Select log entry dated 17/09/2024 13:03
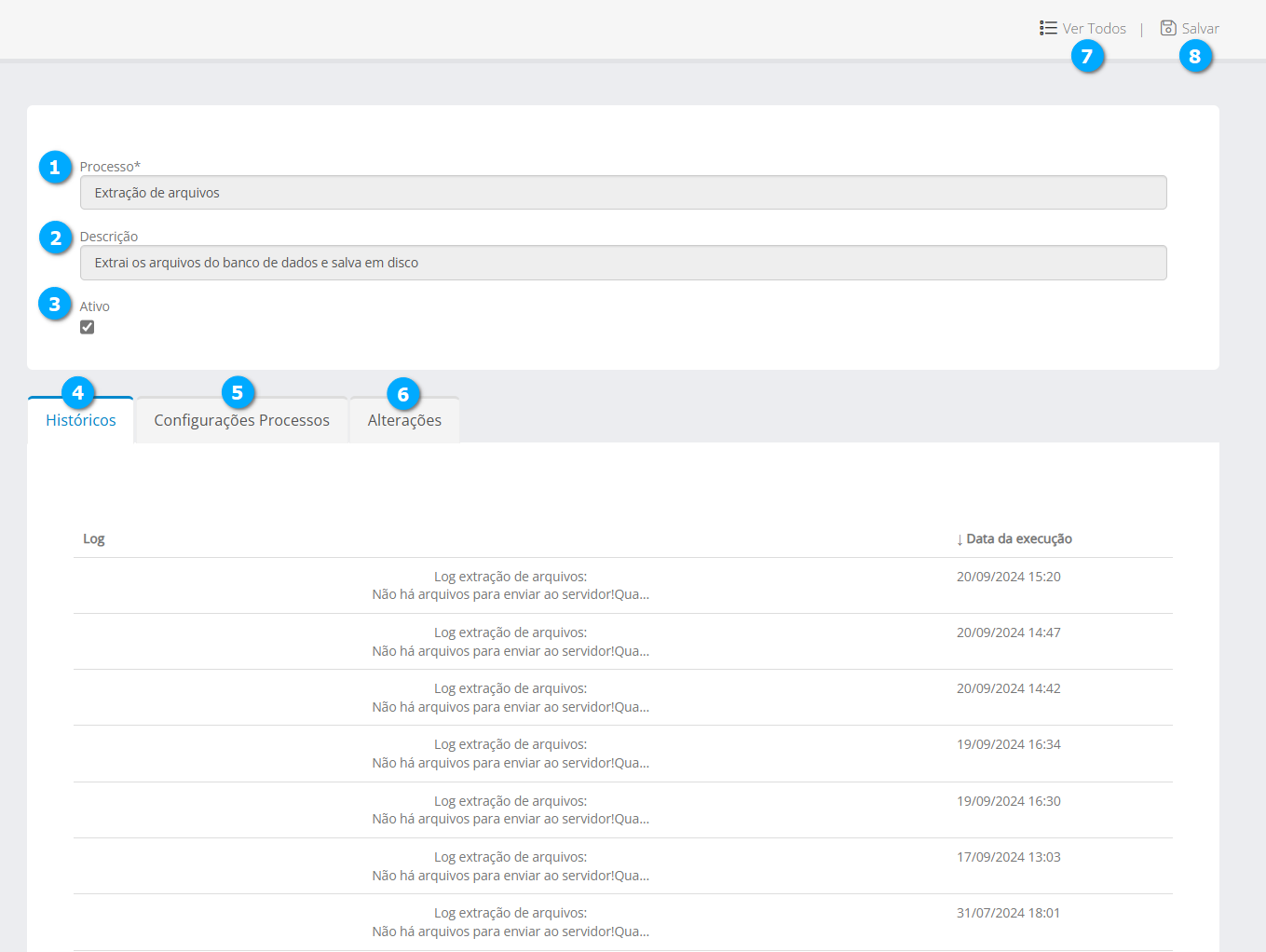The height and width of the screenshot is (952, 1266). coord(510,866)
